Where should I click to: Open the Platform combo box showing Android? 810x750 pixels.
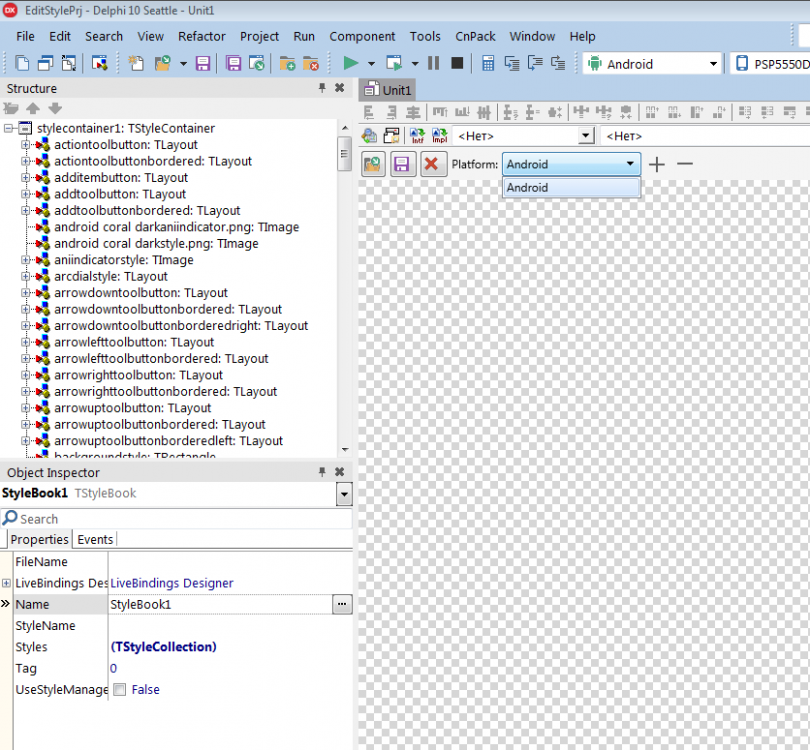coord(571,164)
